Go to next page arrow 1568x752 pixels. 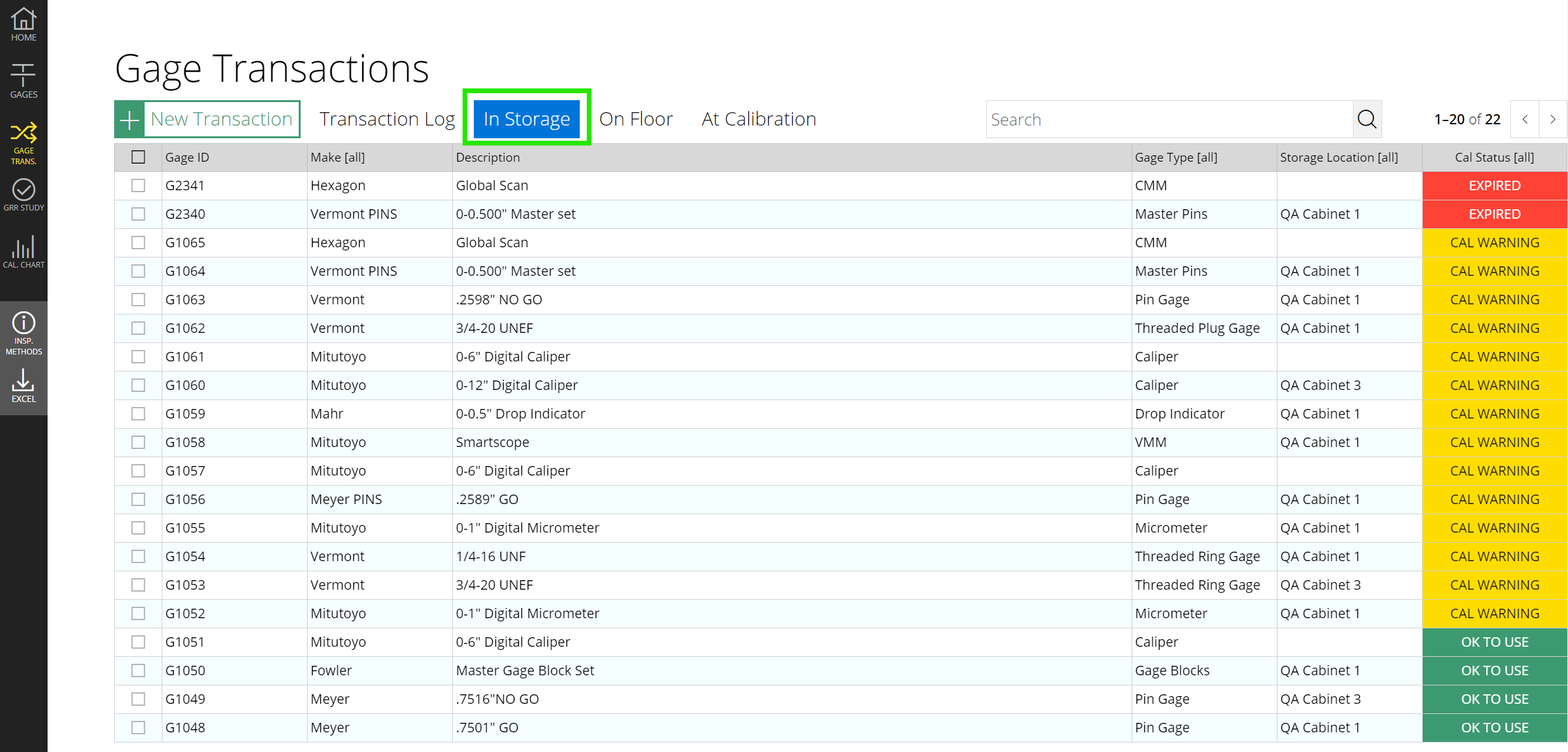[x=1553, y=119]
